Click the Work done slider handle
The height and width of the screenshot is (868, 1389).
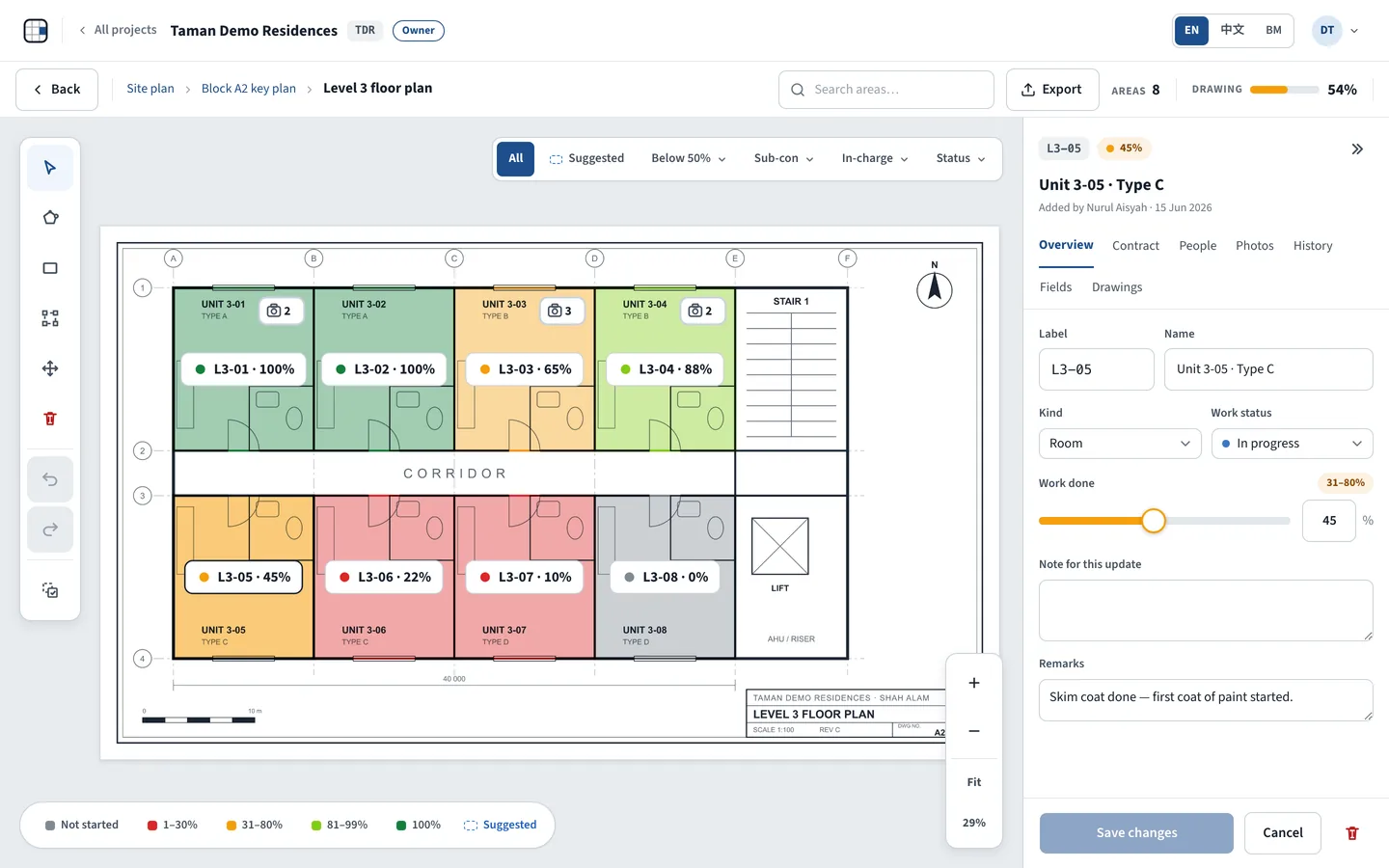click(x=1153, y=521)
